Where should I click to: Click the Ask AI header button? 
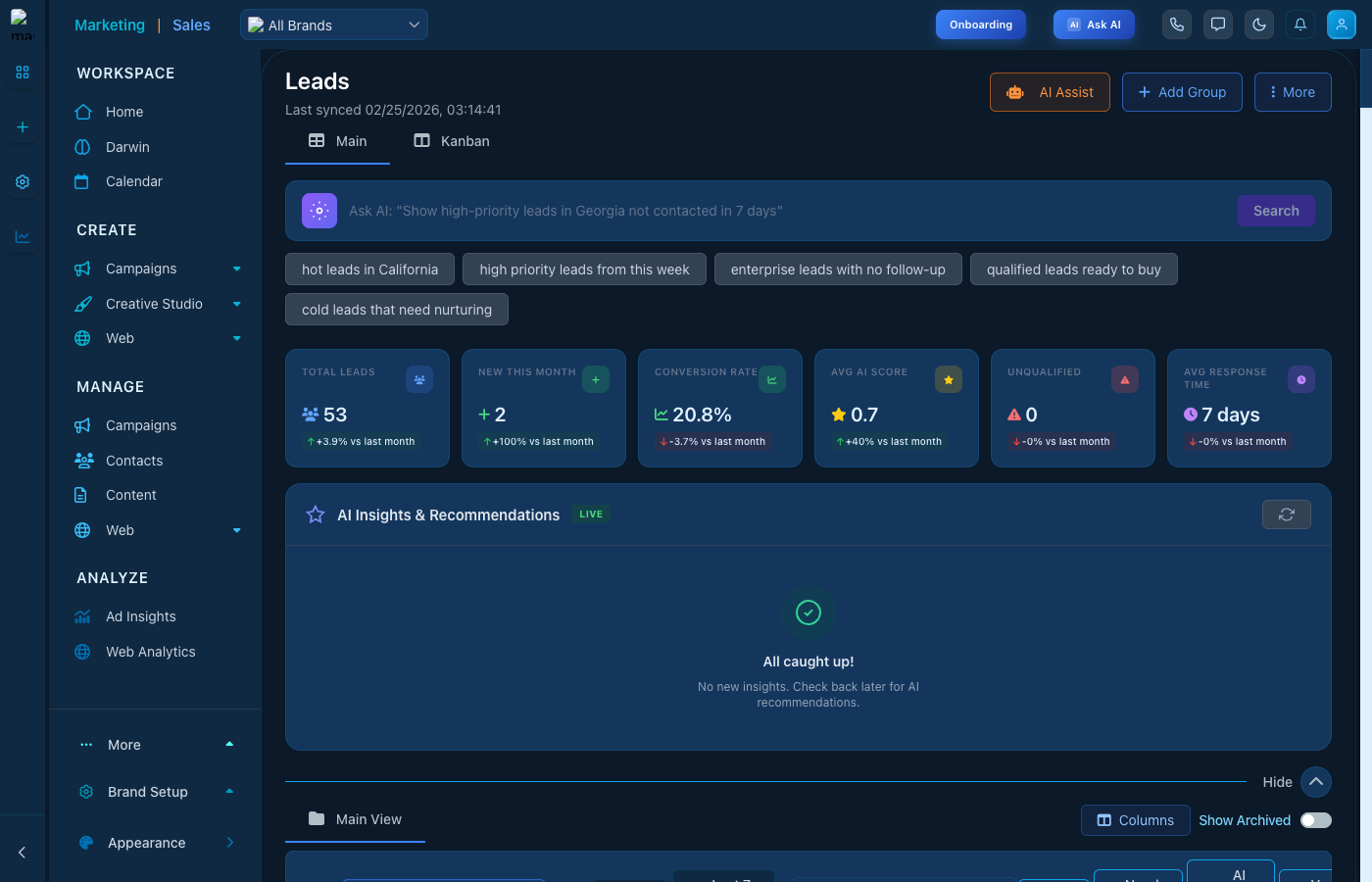click(x=1094, y=24)
